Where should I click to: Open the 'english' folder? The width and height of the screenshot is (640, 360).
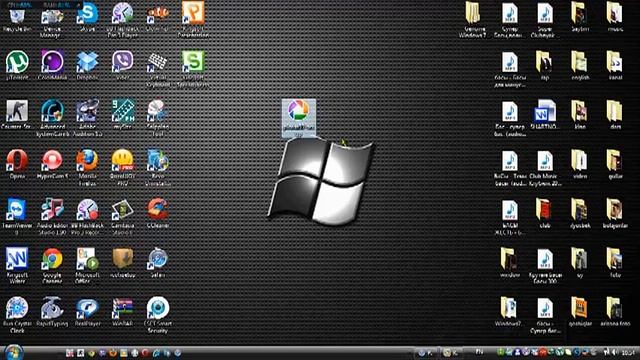pyautogui.click(x=580, y=65)
